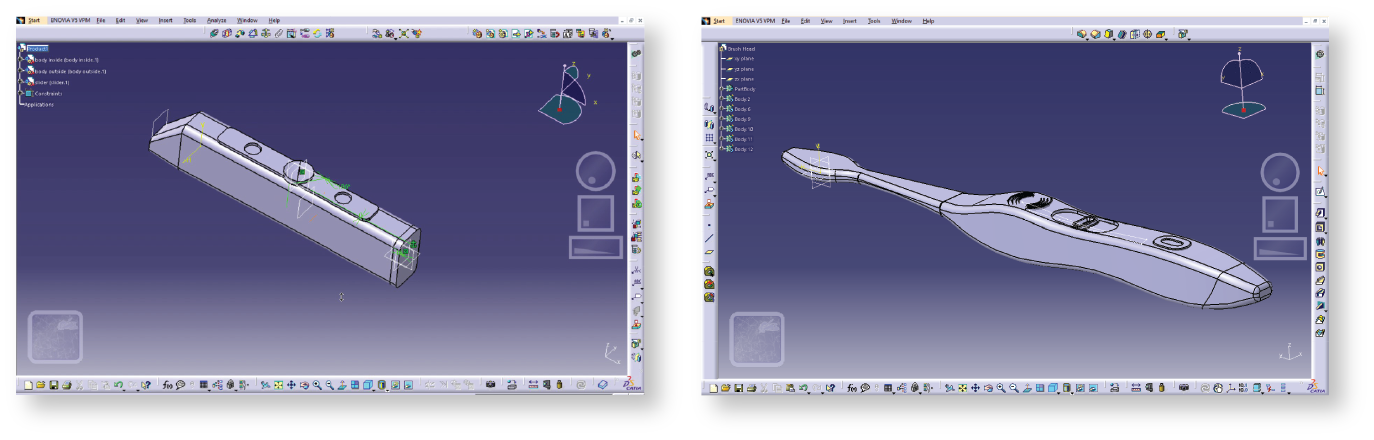Pan view icon in right window
The image size is (1374, 440).
975,388
